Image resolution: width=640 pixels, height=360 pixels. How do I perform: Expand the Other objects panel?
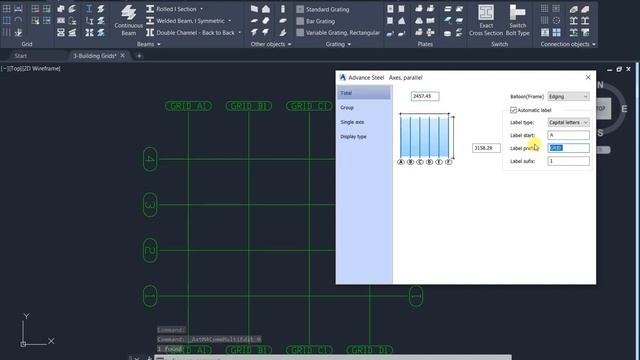tap(271, 44)
